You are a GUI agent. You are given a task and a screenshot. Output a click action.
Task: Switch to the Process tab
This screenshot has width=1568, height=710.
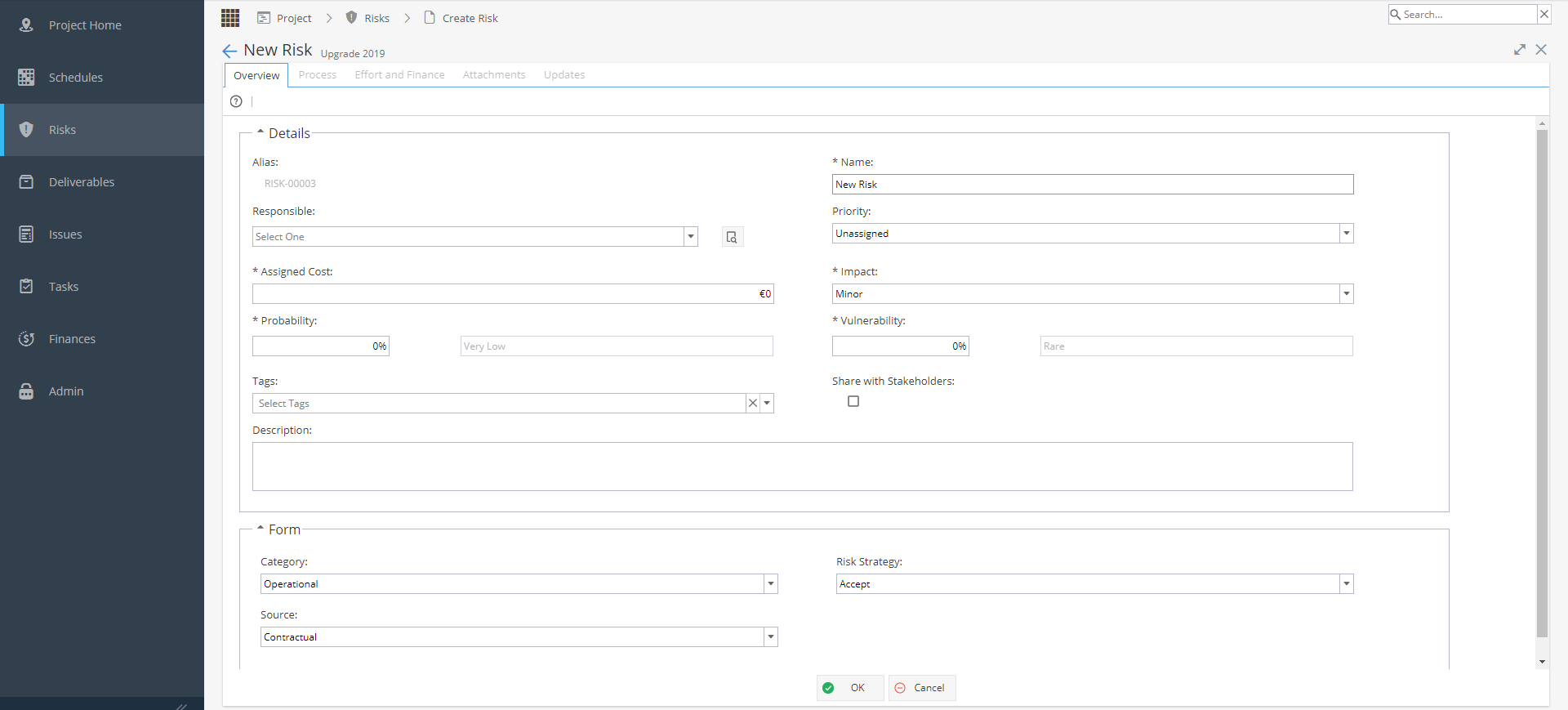click(318, 75)
